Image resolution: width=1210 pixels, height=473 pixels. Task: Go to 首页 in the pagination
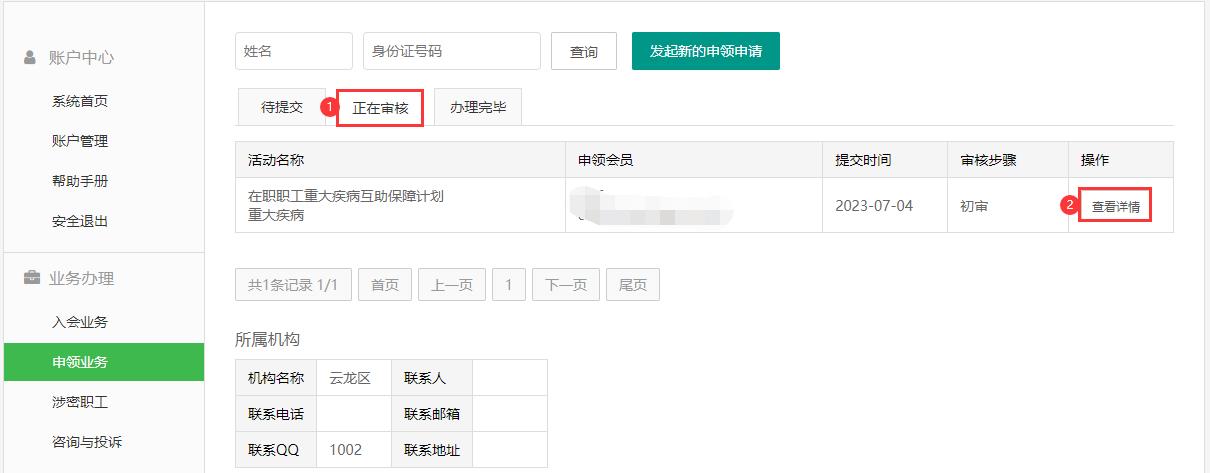[385, 285]
